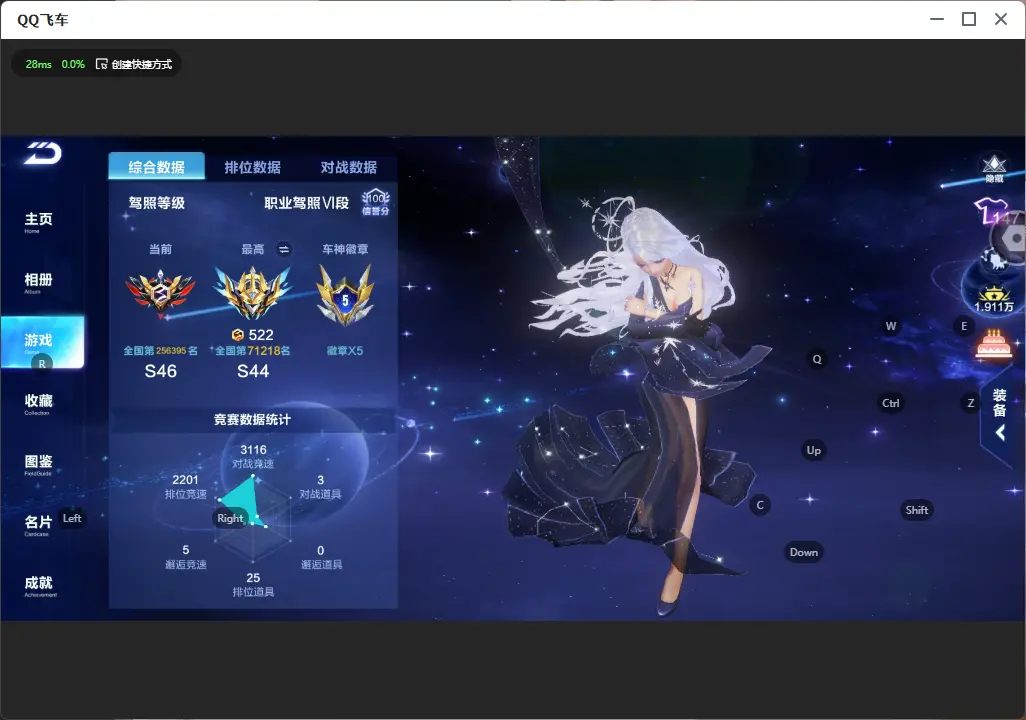Click the 当前 current rank emblem
Image resolution: width=1026 pixels, height=720 pixels.
tap(160, 293)
